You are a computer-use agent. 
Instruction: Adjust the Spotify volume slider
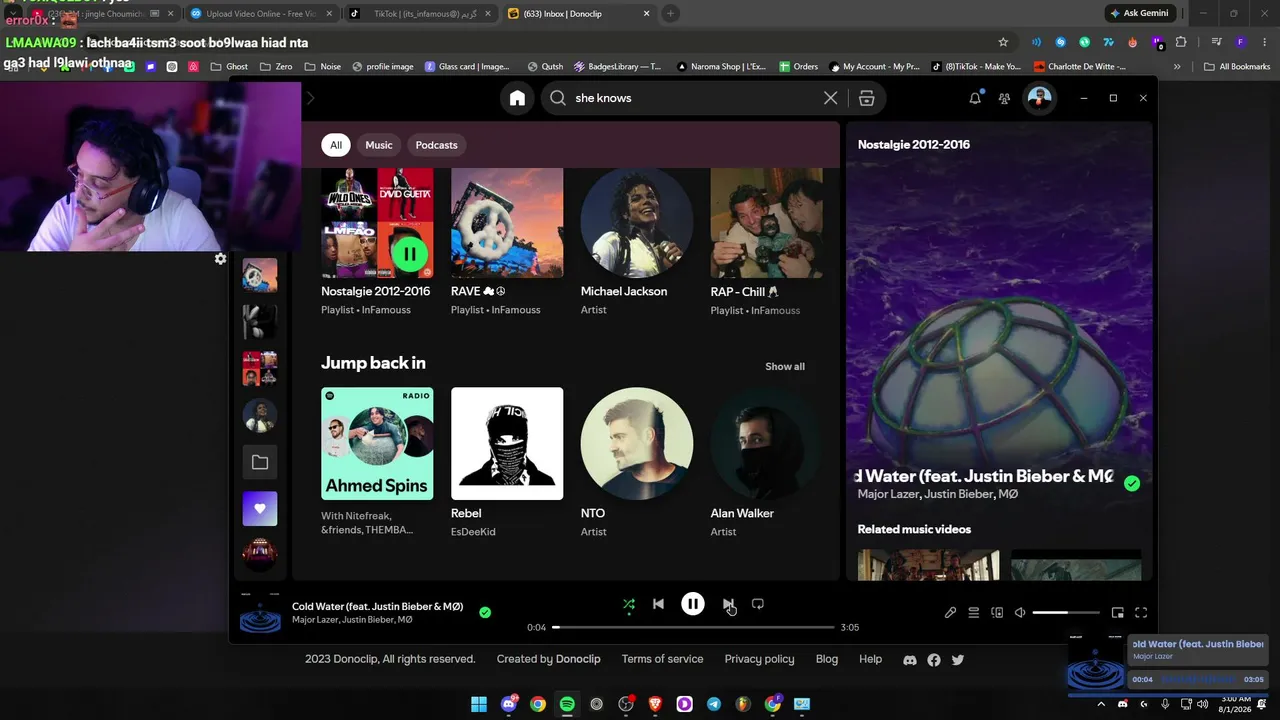pyautogui.click(x=1064, y=613)
